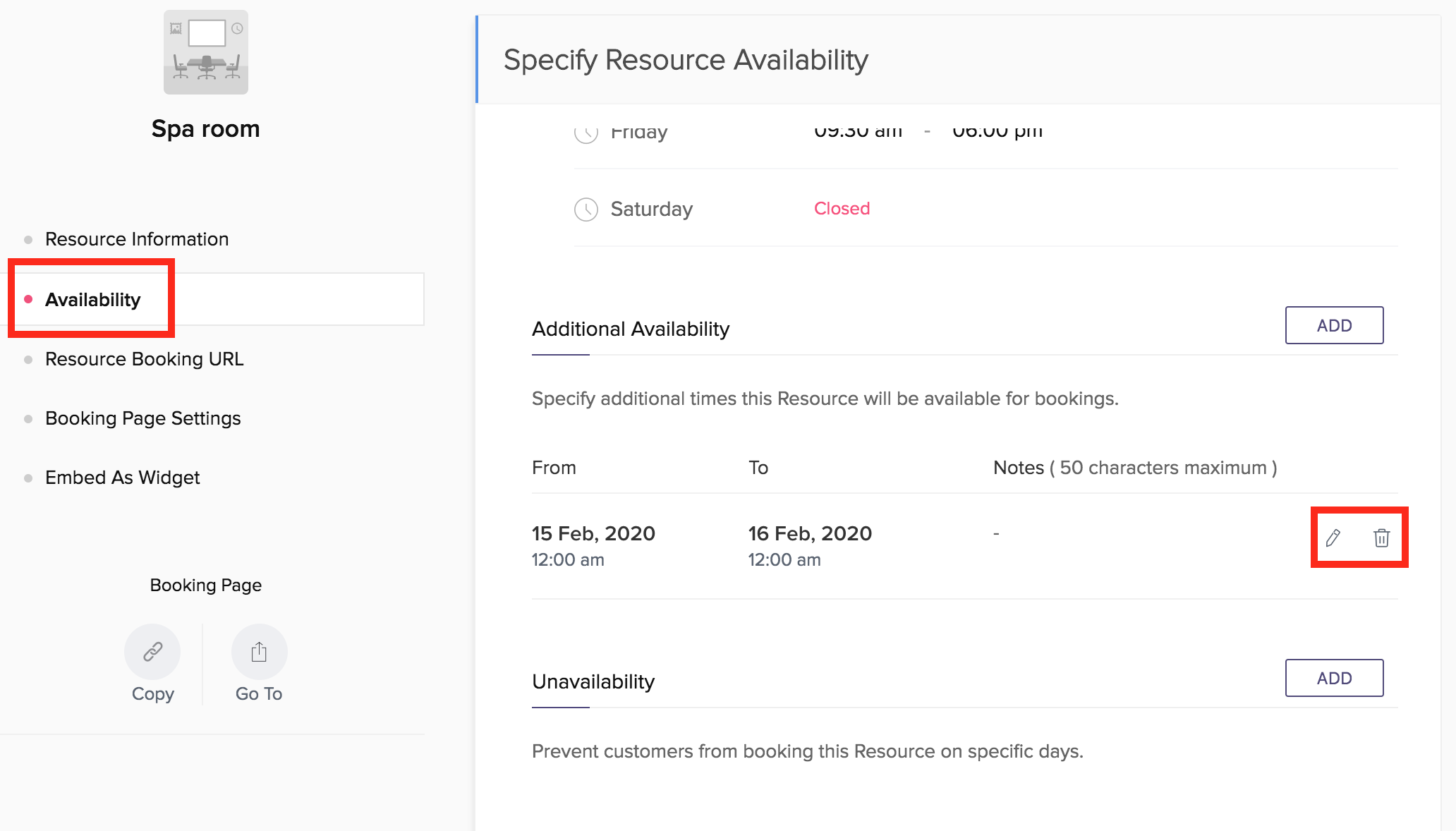Click the Spa room resource image

tap(206, 52)
